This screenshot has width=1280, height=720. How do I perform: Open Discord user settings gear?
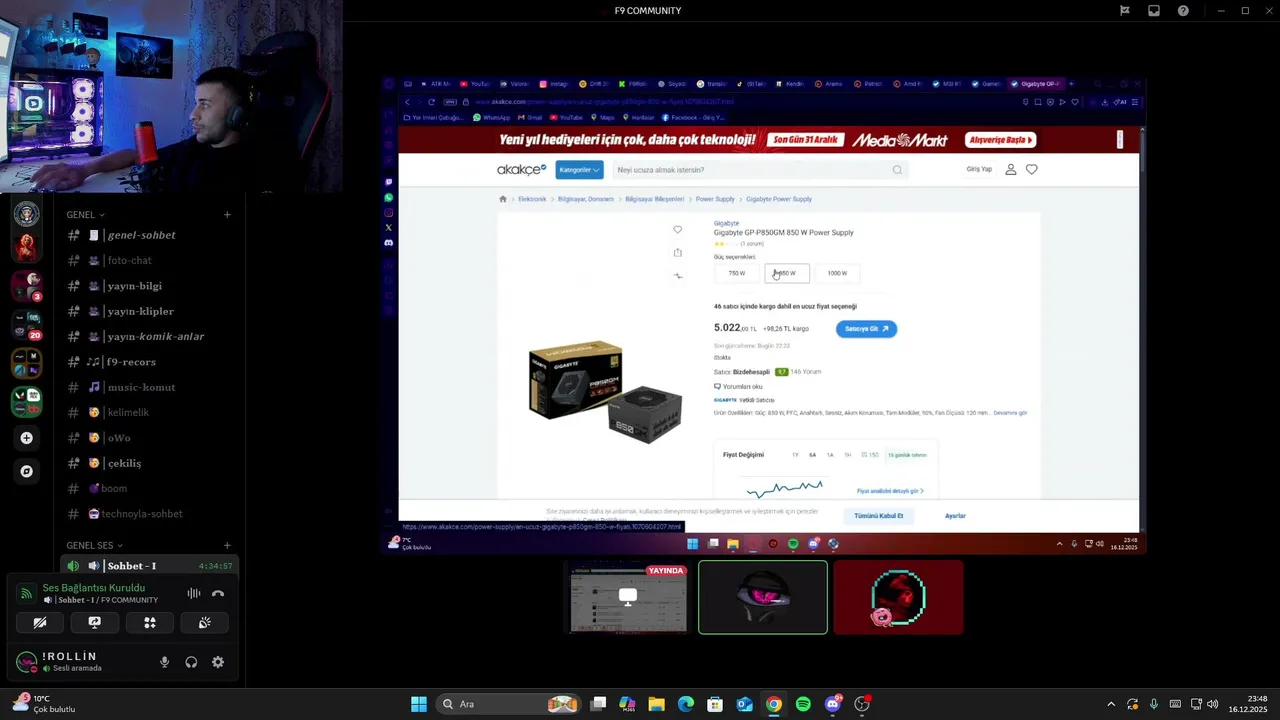(x=218, y=662)
